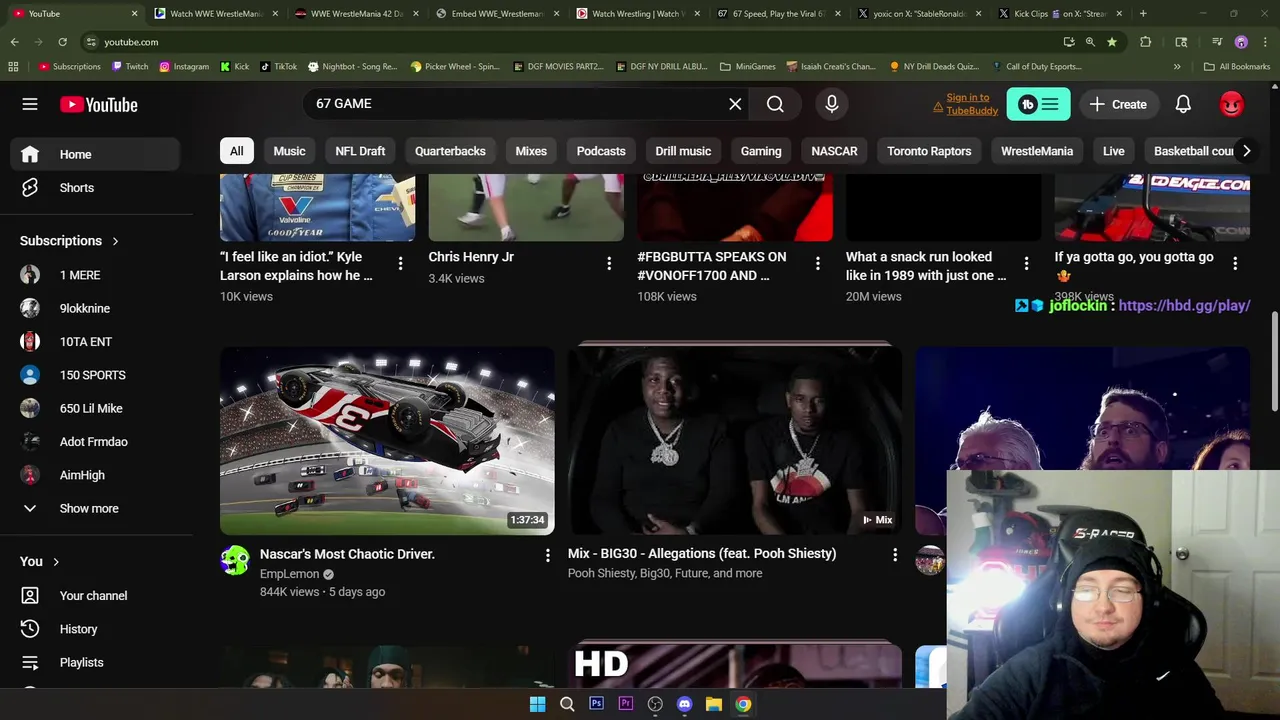The width and height of the screenshot is (1280, 720).
Task: Open options for 1989 snack run video
Action: 1026,263
